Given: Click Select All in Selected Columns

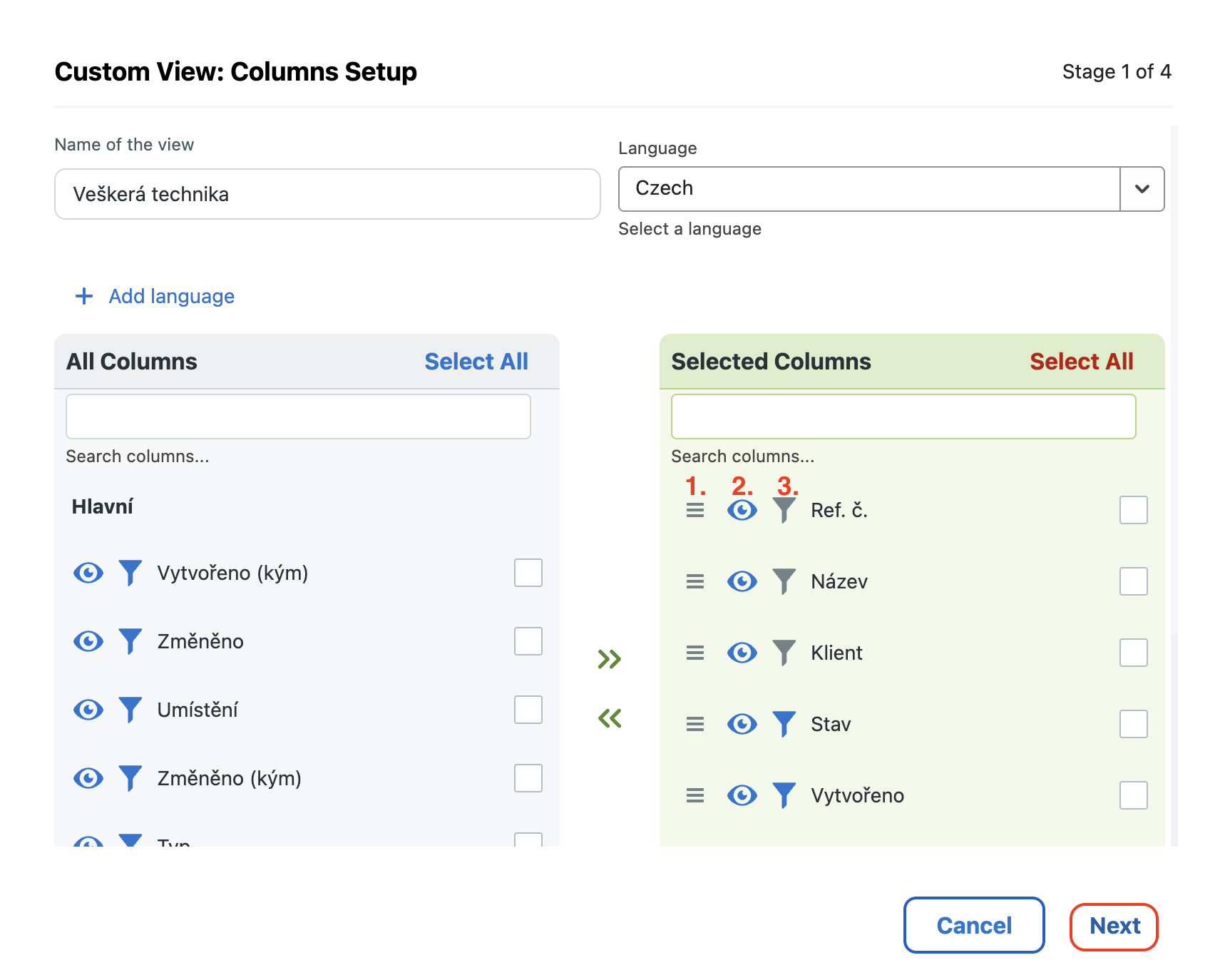Looking at the screenshot, I should click(x=1081, y=362).
